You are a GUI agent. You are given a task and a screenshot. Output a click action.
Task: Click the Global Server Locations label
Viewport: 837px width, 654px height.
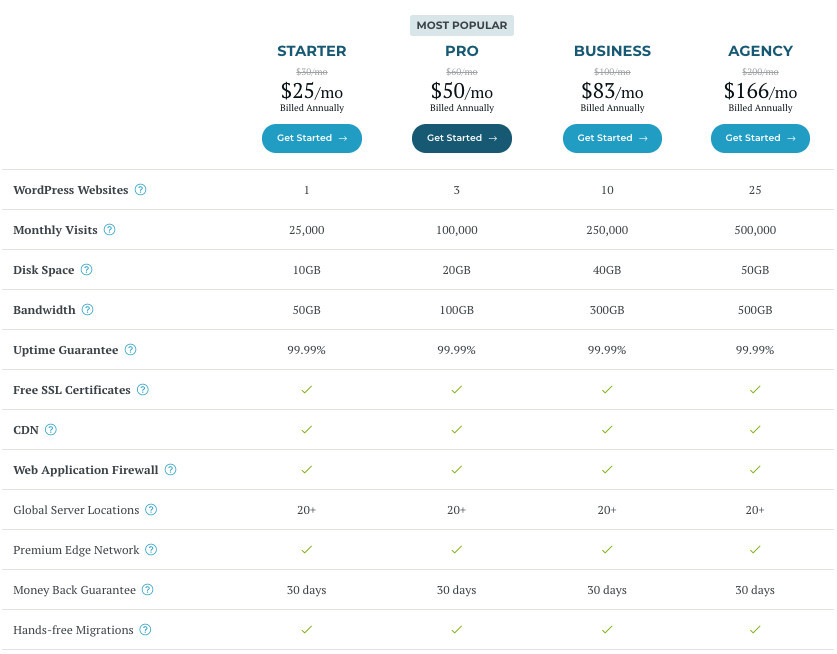point(76,510)
